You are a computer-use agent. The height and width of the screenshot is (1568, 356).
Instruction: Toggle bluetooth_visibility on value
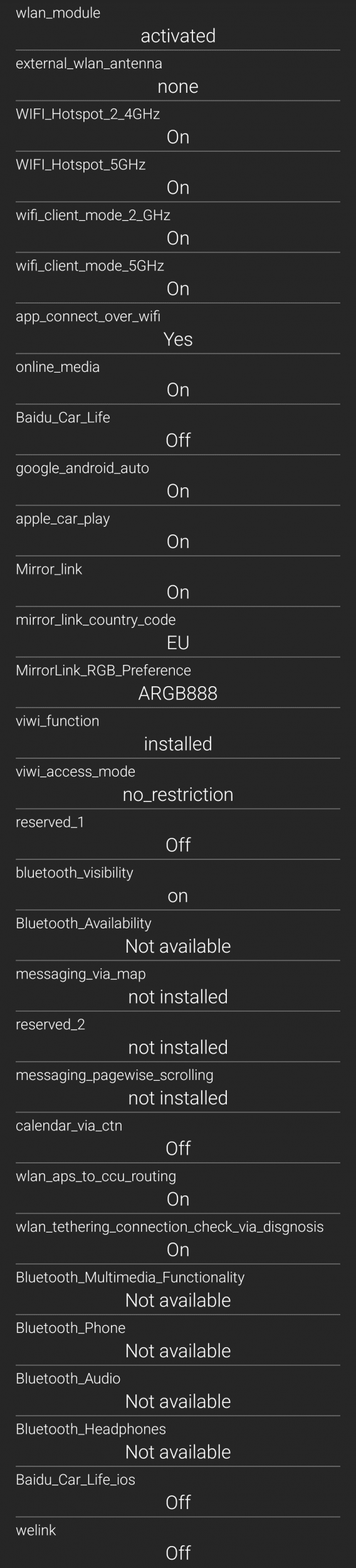pyautogui.click(x=178, y=896)
